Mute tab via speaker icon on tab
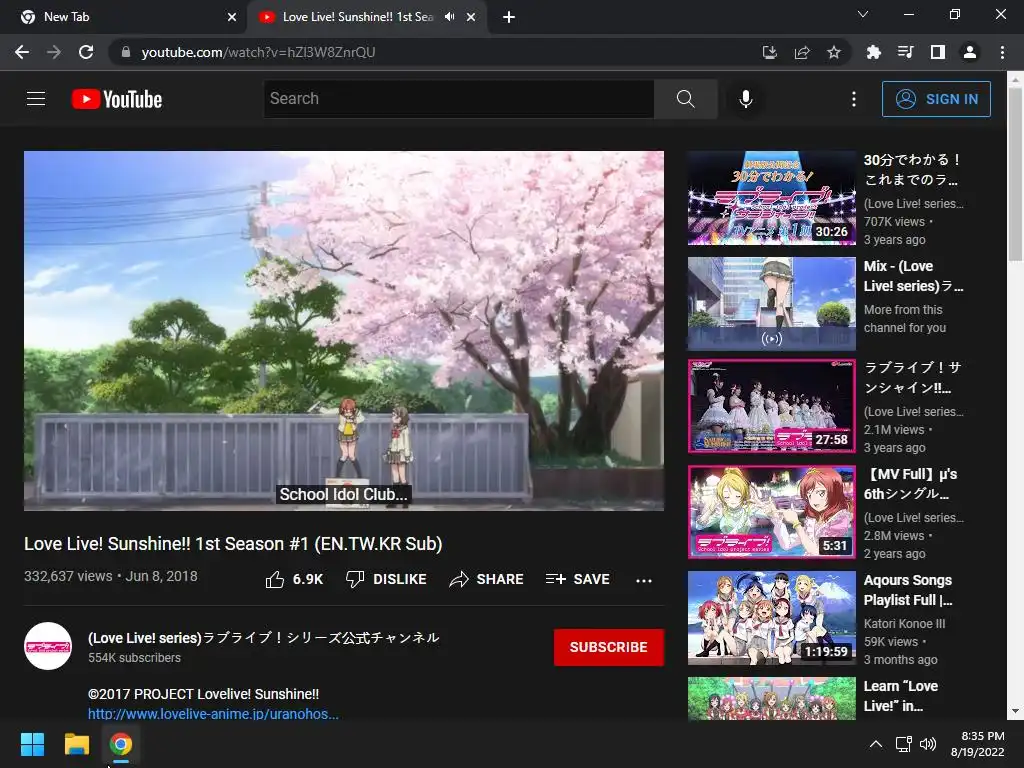1024x768 pixels. click(x=449, y=17)
